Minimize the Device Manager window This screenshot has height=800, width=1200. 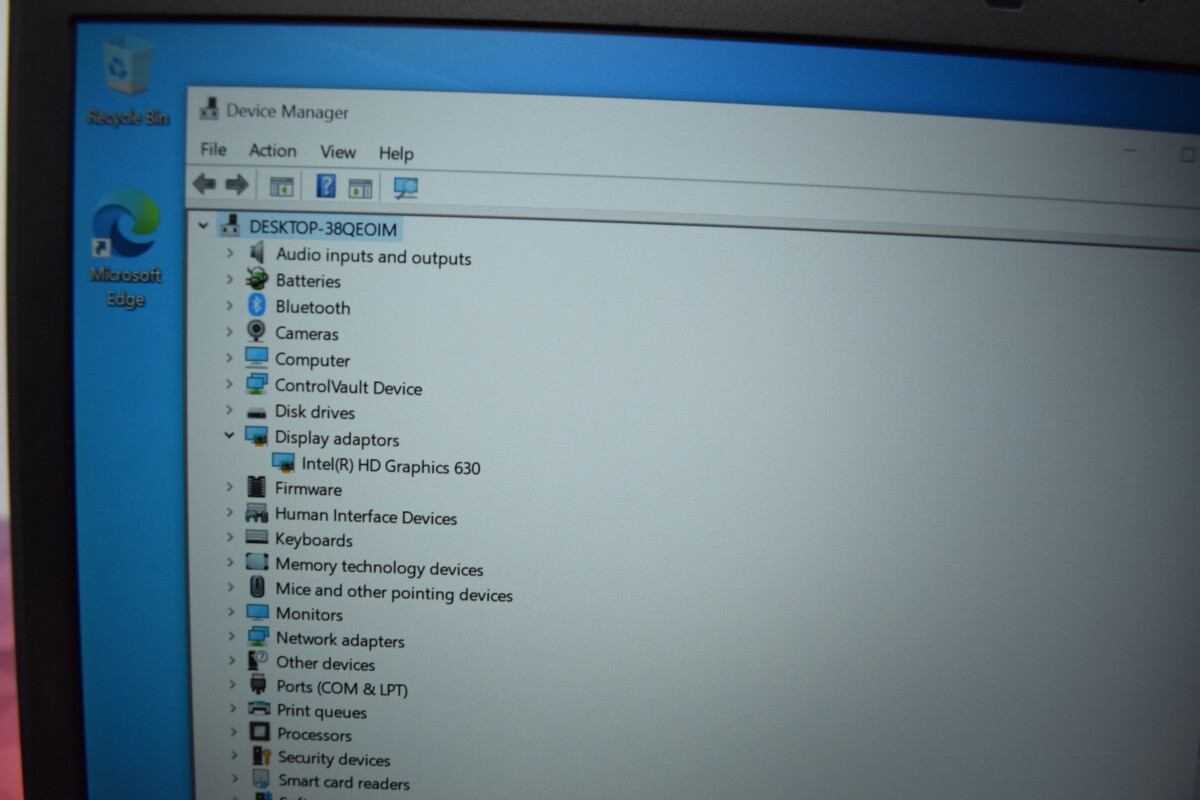click(x=1130, y=151)
